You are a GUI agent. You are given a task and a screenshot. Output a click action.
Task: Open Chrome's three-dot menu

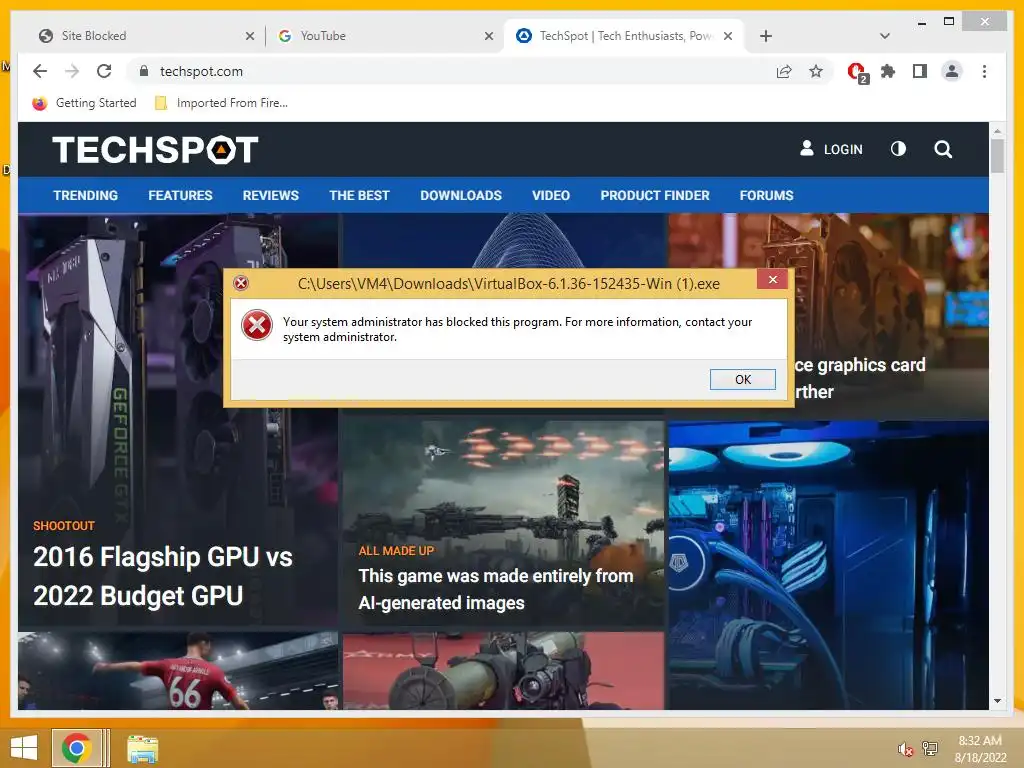coord(984,71)
